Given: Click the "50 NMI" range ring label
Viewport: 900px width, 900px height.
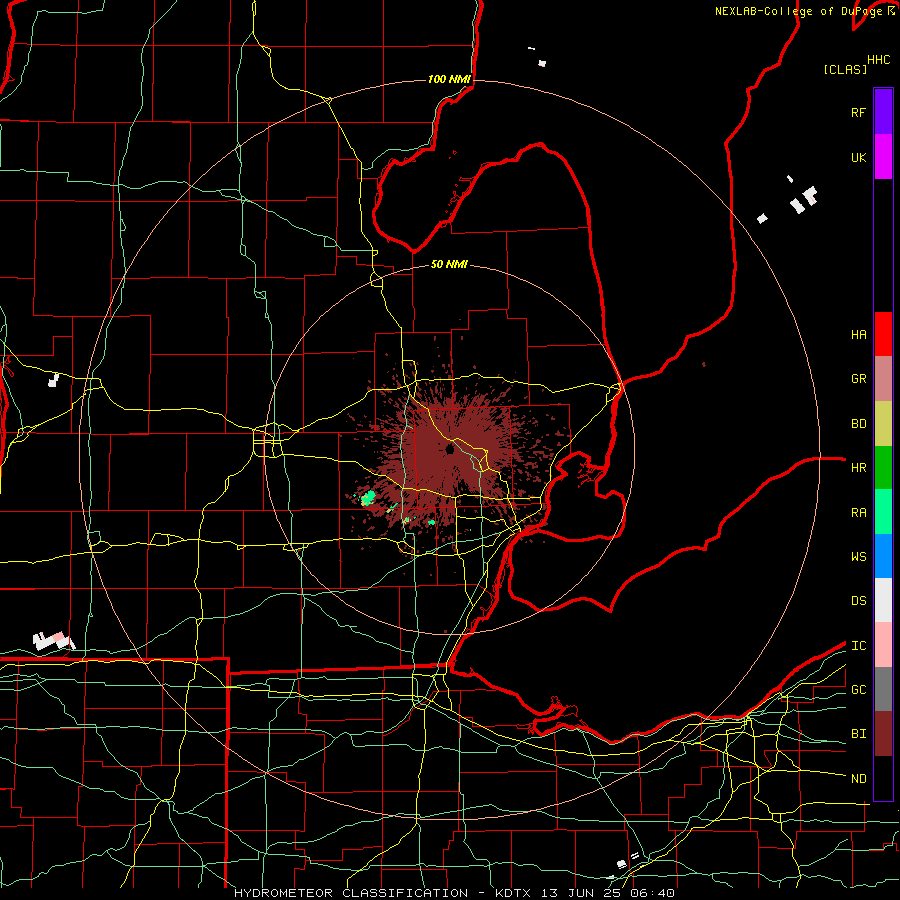Looking at the screenshot, I should (x=449, y=265).
